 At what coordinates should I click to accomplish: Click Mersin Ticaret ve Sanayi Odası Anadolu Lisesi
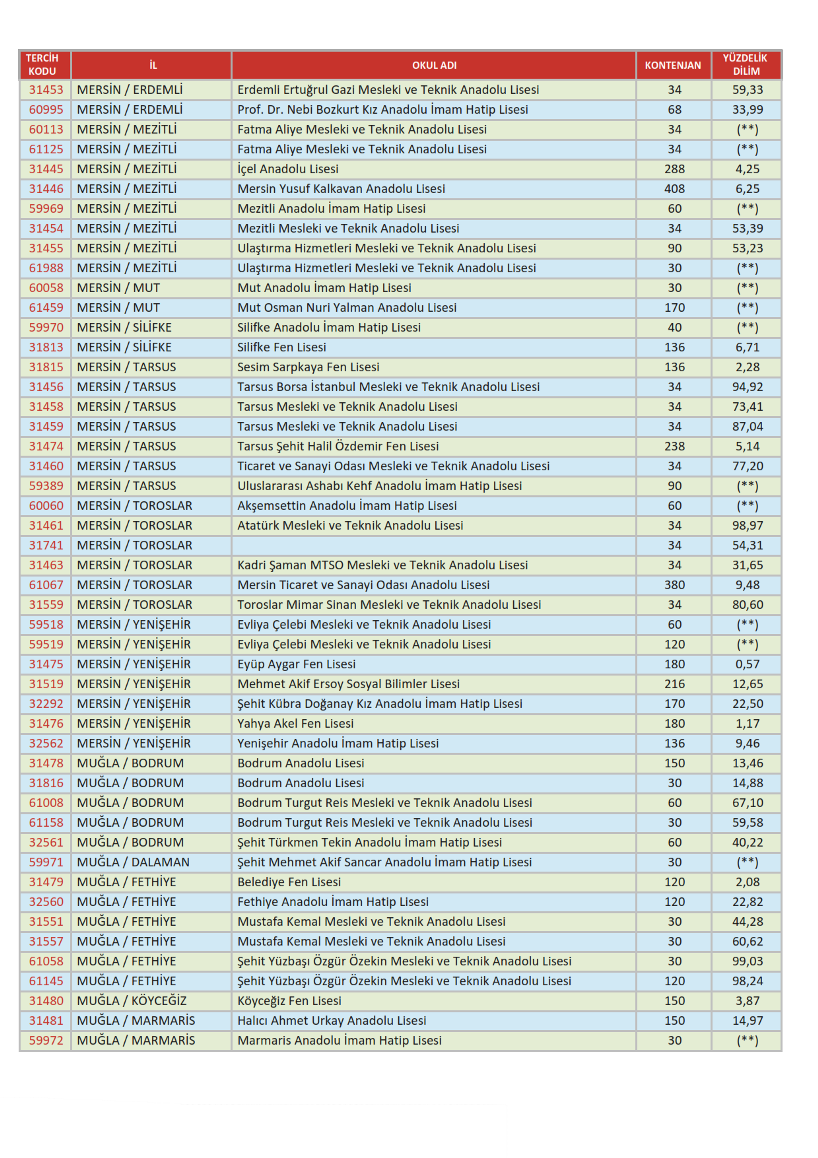coord(363,585)
